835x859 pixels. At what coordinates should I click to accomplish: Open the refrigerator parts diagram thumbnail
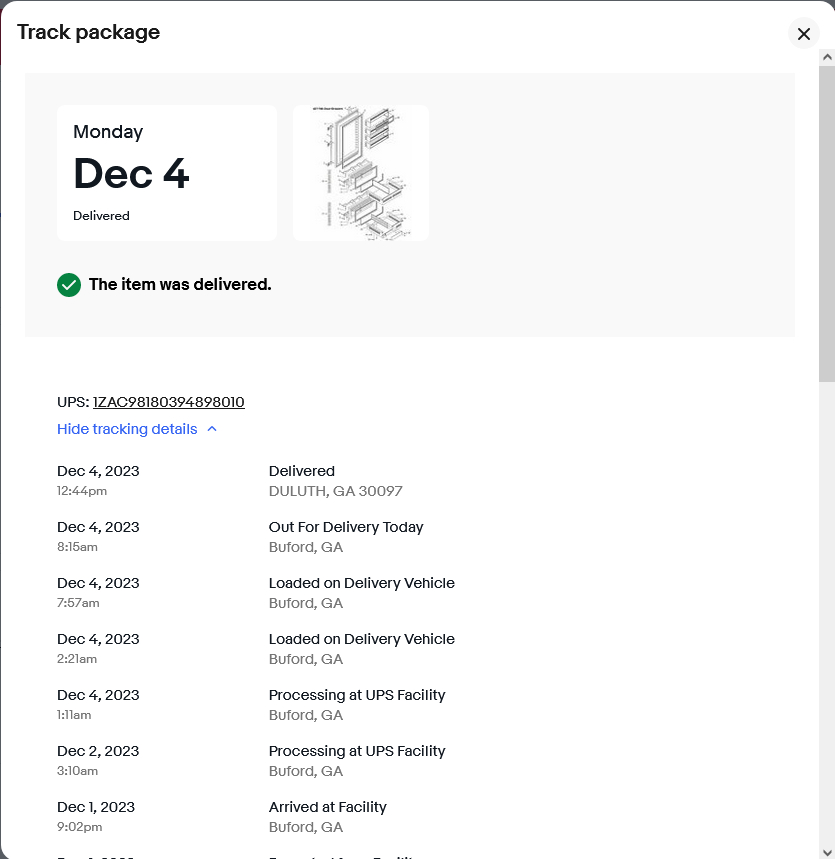(x=361, y=173)
